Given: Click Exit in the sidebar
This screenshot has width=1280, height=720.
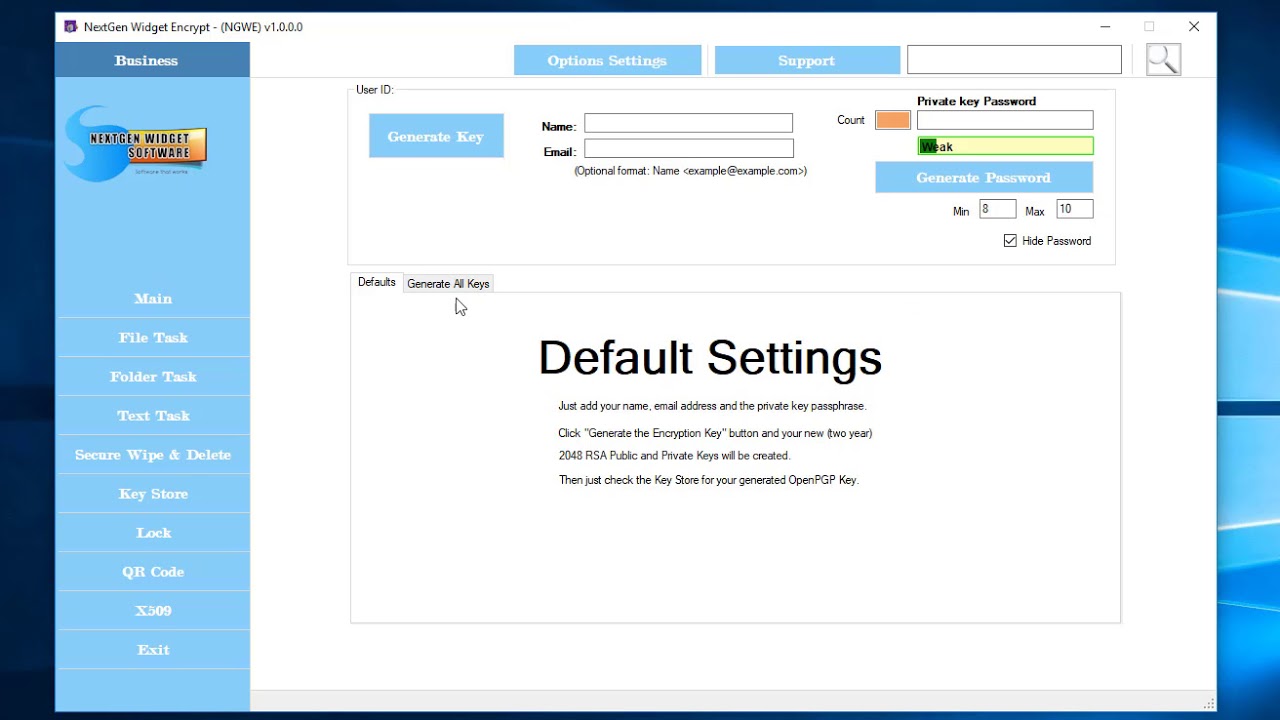Looking at the screenshot, I should [153, 649].
